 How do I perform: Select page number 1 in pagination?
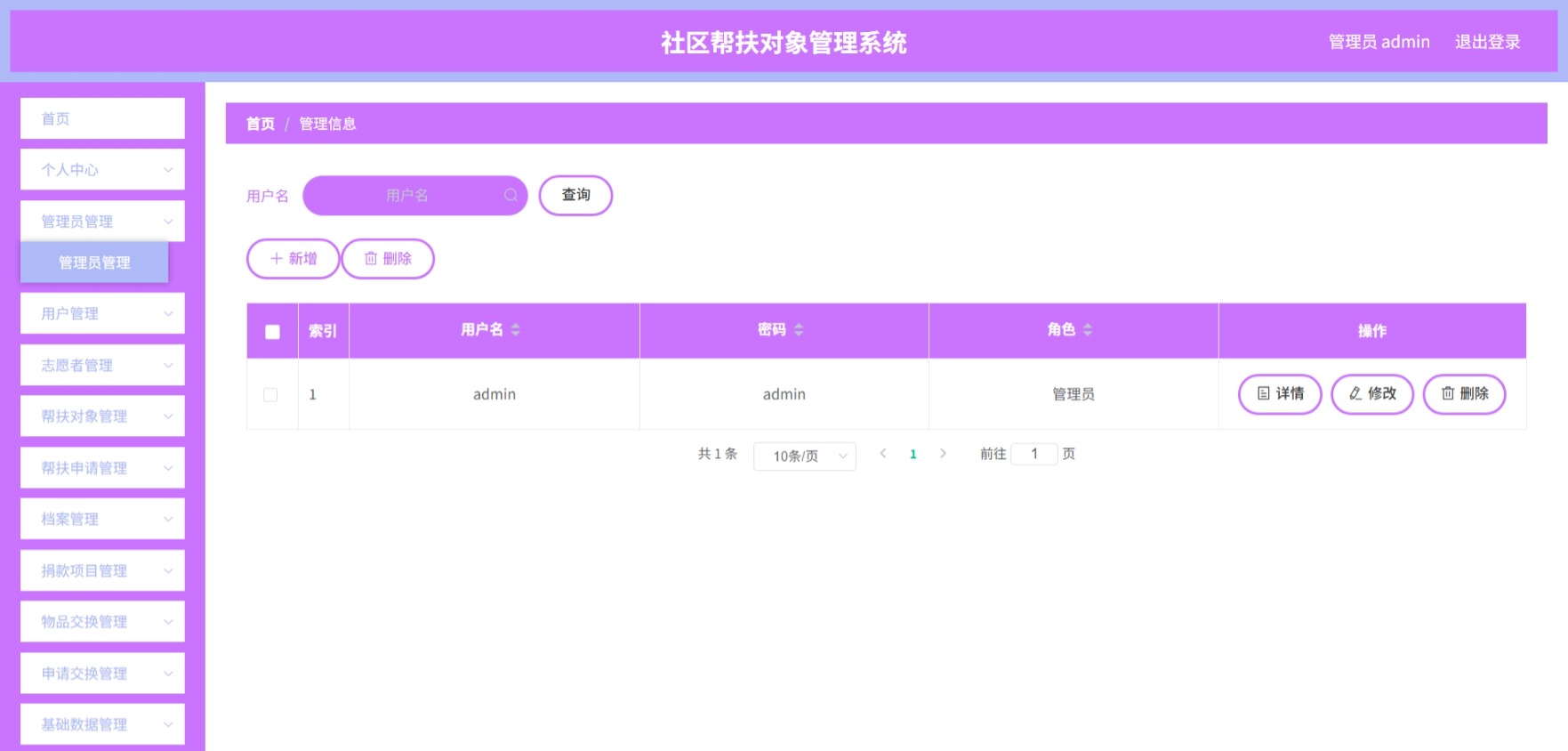pos(913,455)
